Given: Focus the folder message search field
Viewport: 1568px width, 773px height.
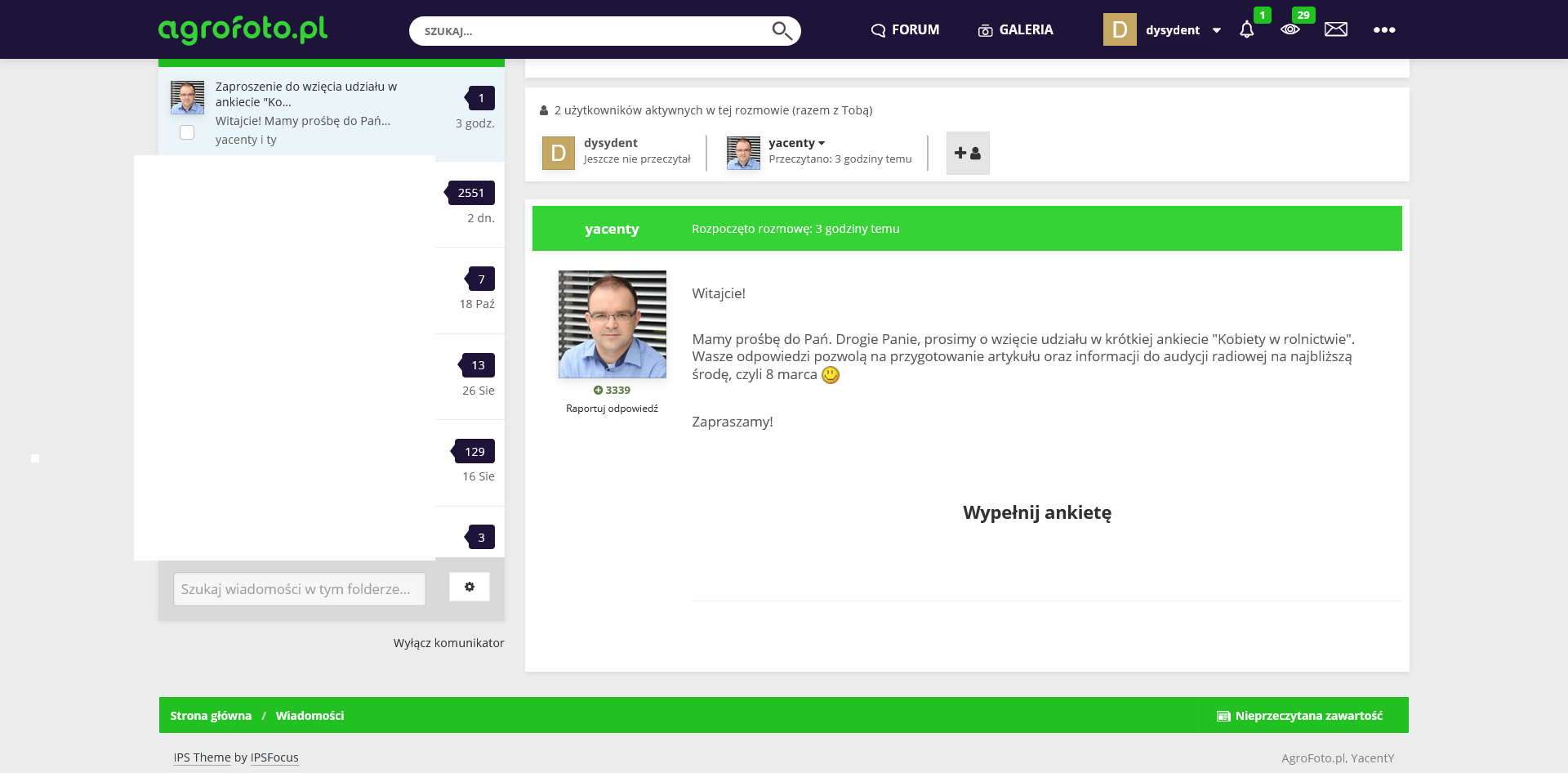Looking at the screenshot, I should click(299, 589).
